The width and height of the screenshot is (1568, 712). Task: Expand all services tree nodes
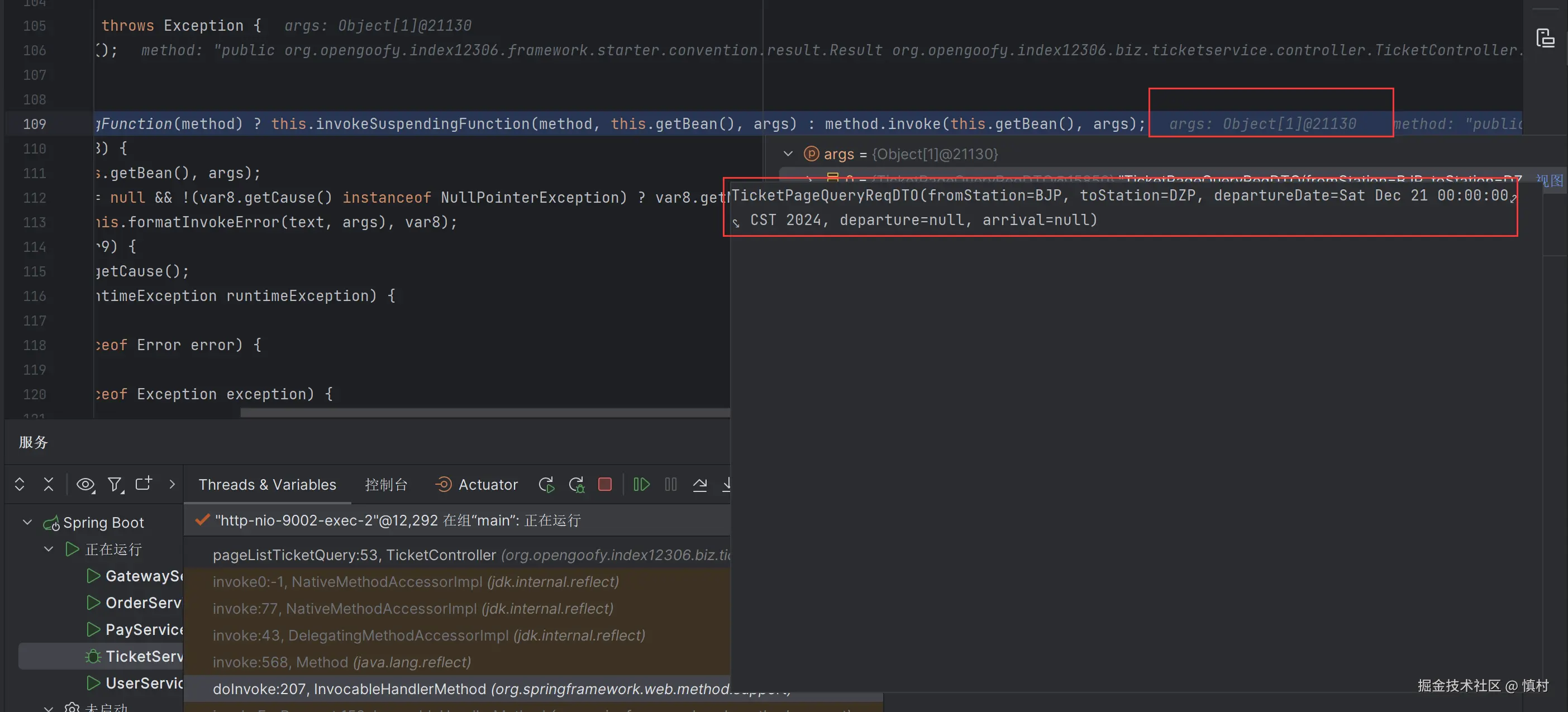tap(20, 484)
